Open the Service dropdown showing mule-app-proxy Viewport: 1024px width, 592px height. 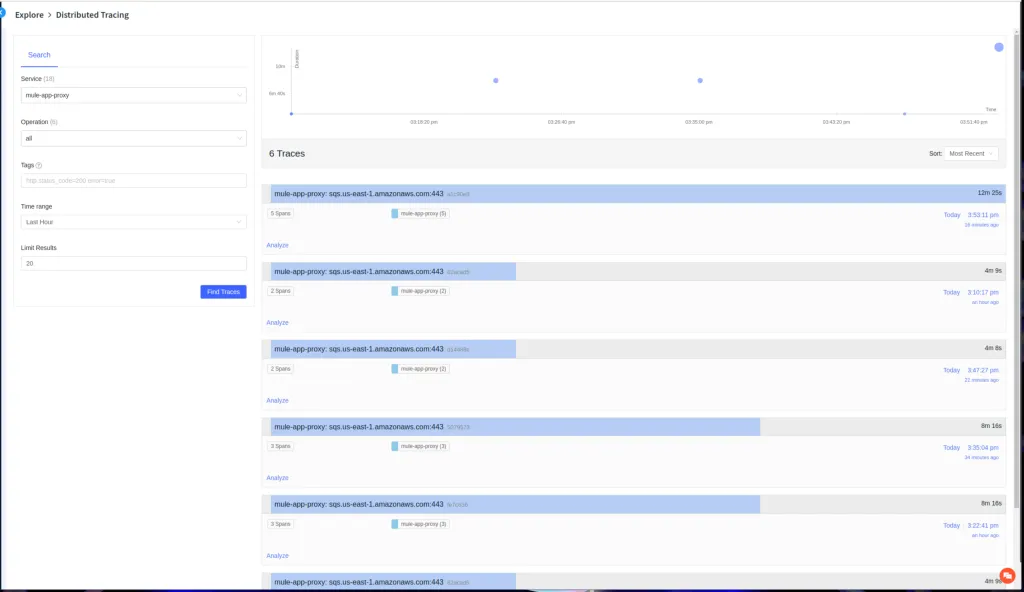tap(133, 95)
